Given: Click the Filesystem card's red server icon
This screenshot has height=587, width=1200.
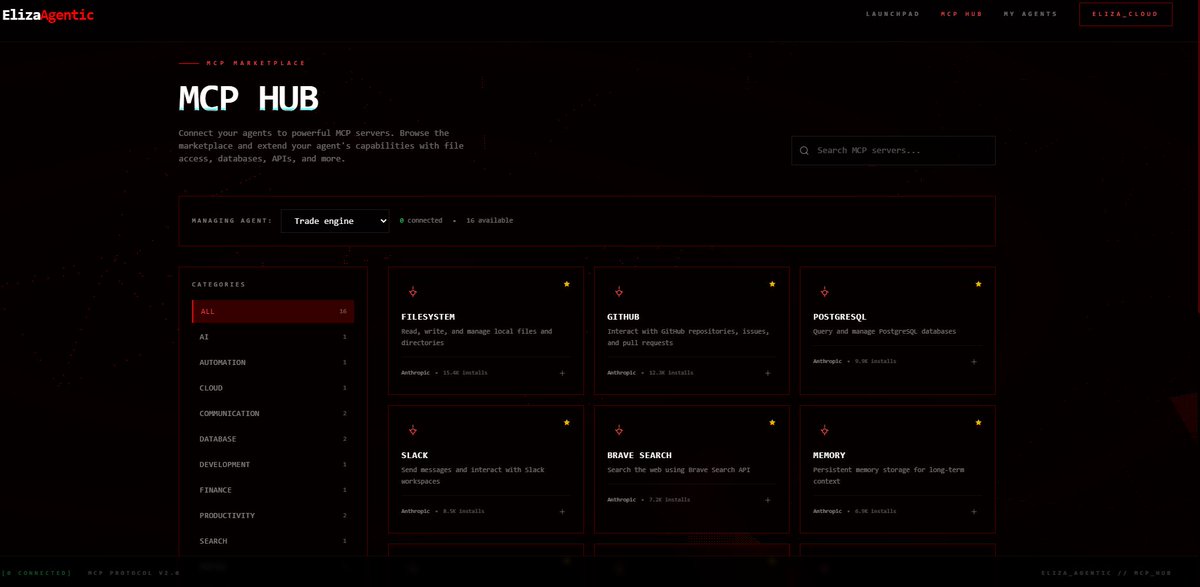Looking at the screenshot, I should coord(412,292).
